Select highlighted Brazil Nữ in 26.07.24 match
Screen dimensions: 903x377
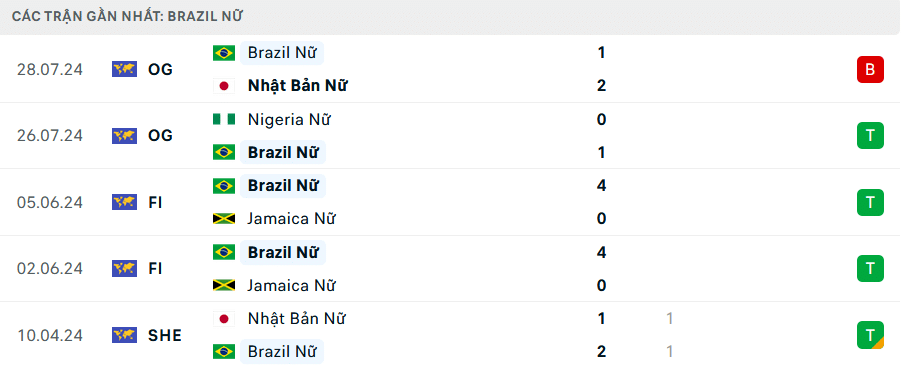click(283, 153)
